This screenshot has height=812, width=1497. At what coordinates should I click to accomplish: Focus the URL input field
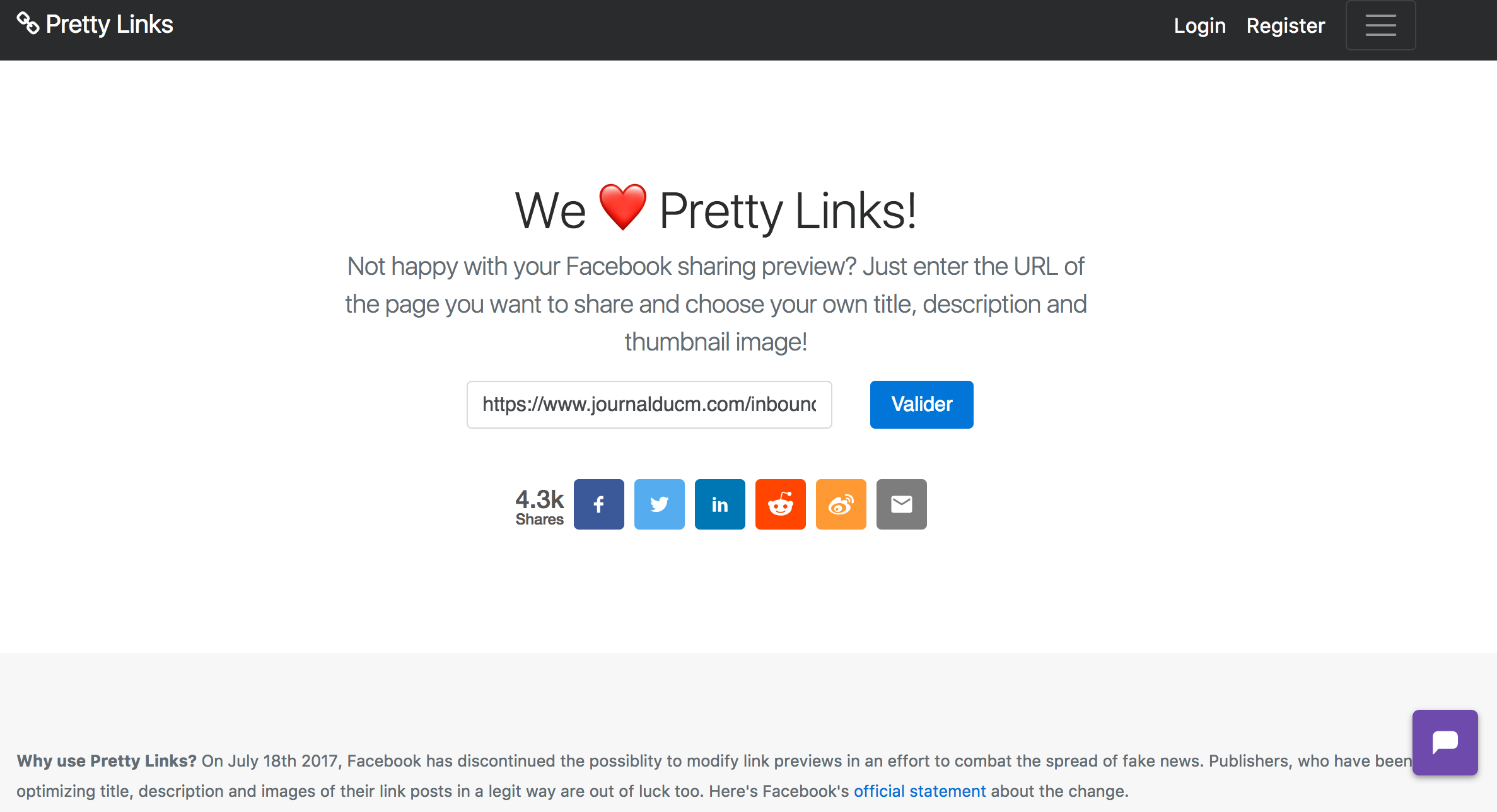click(x=649, y=404)
